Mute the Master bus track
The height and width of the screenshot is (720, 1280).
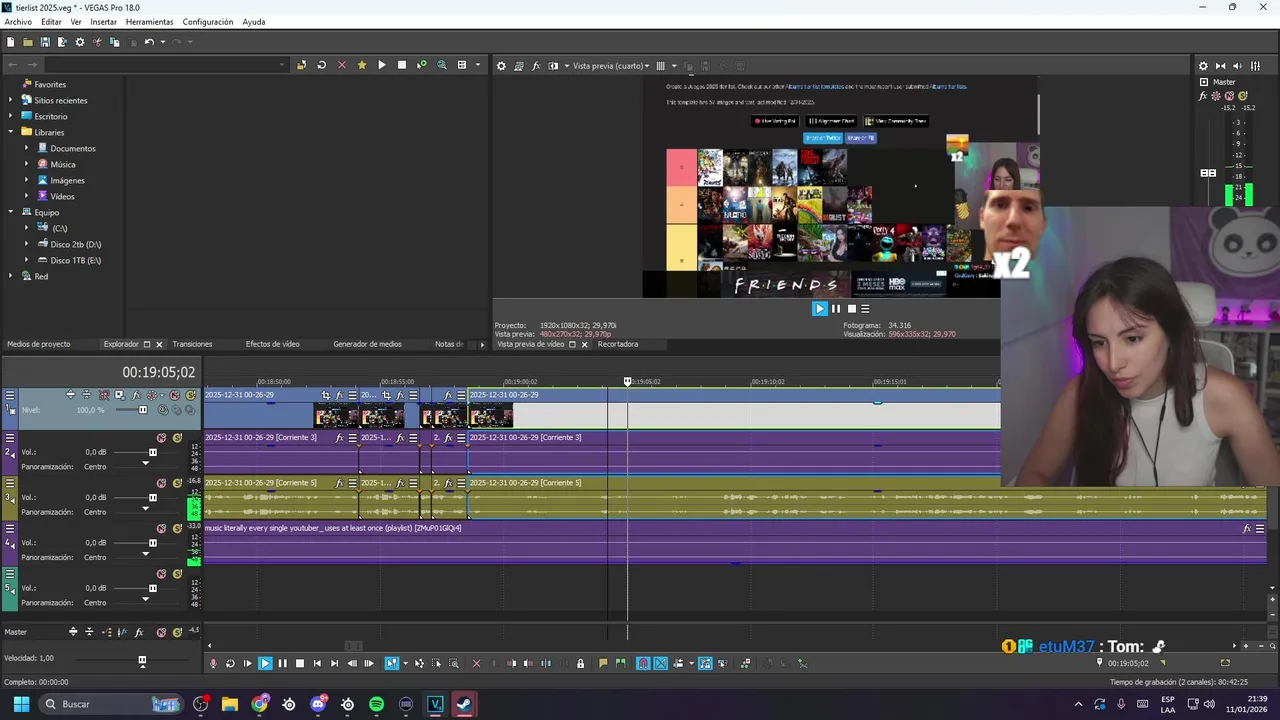161,632
